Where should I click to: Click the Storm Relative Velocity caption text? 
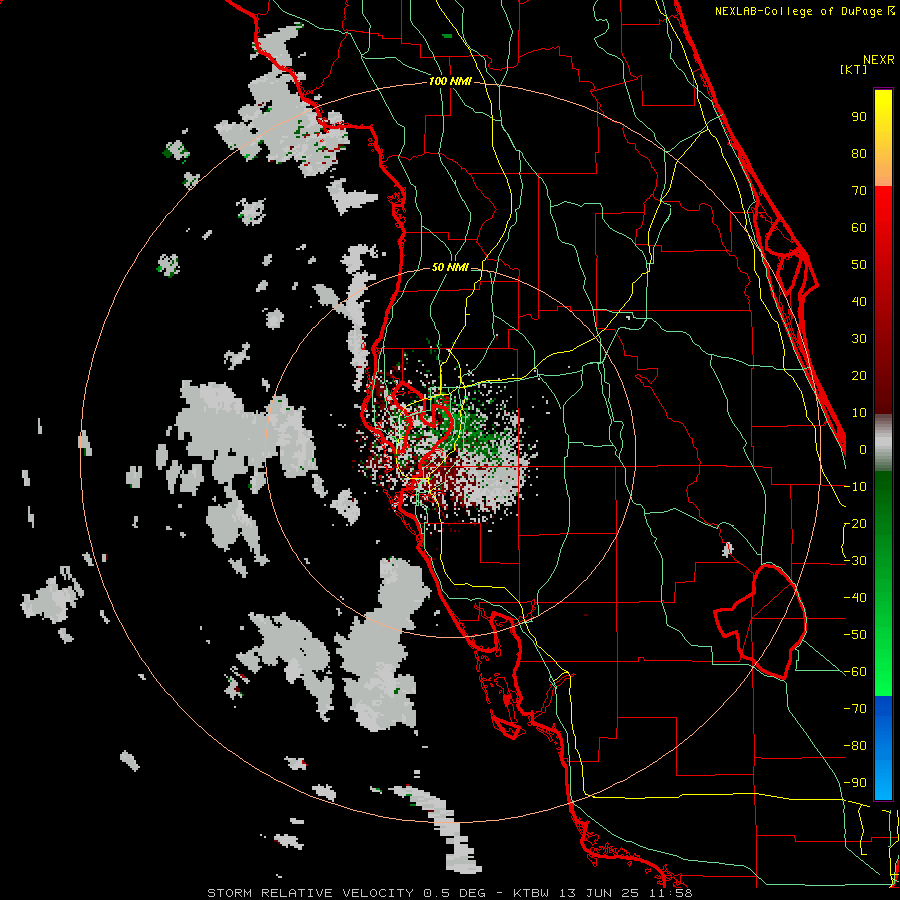click(x=450, y=893)
